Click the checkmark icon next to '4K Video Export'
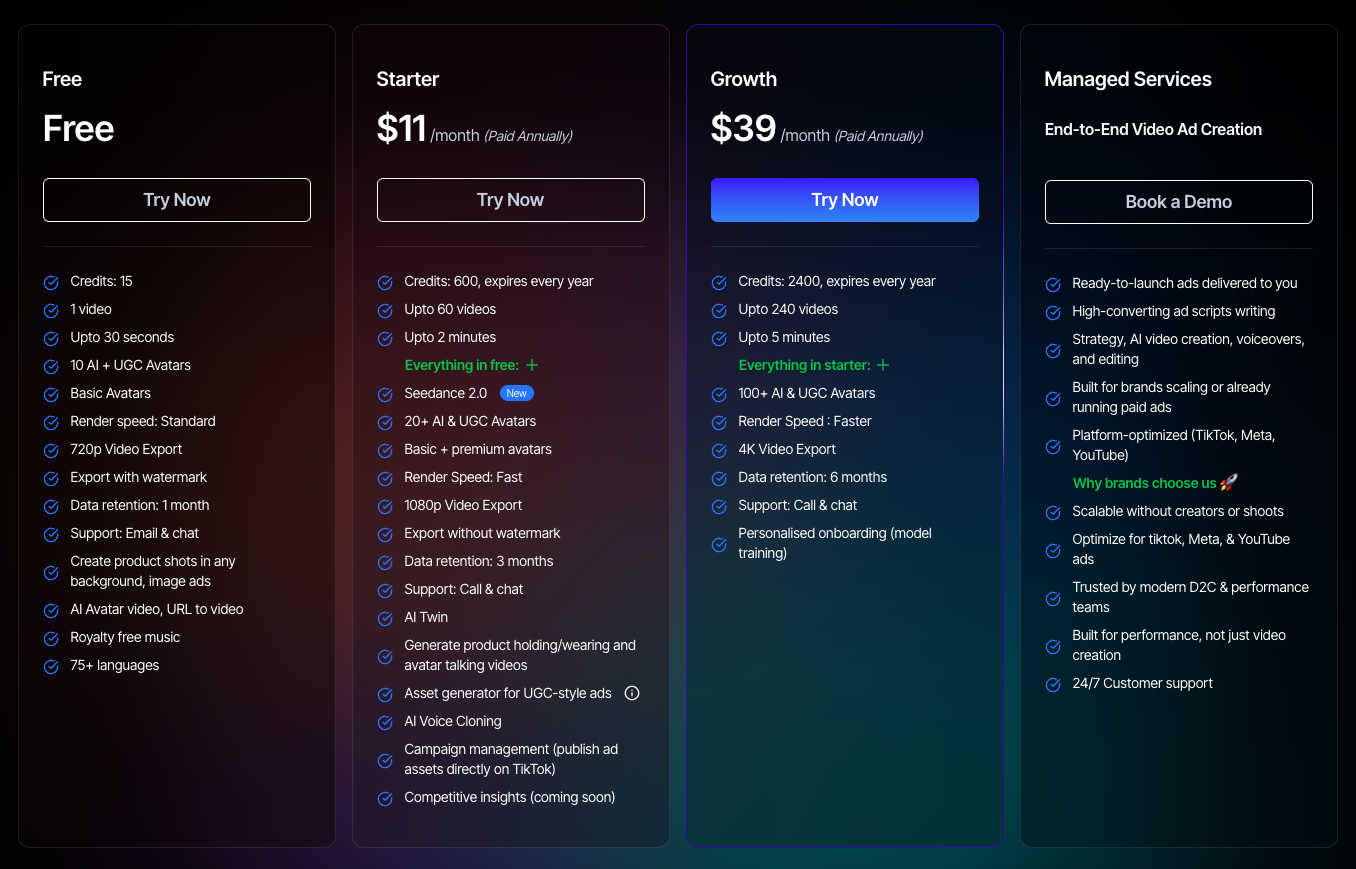Screen dimensions: 1356x869 719,450
